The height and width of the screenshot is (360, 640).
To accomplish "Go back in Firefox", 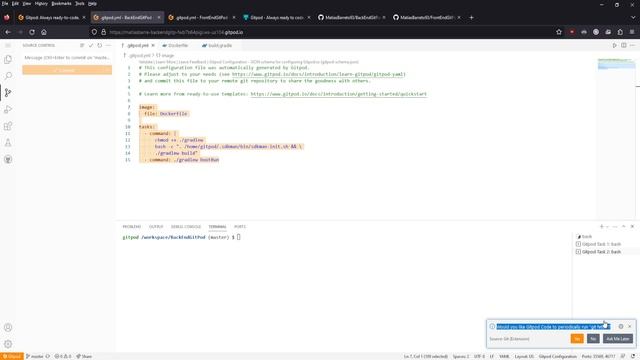I will tap(8, 32).
